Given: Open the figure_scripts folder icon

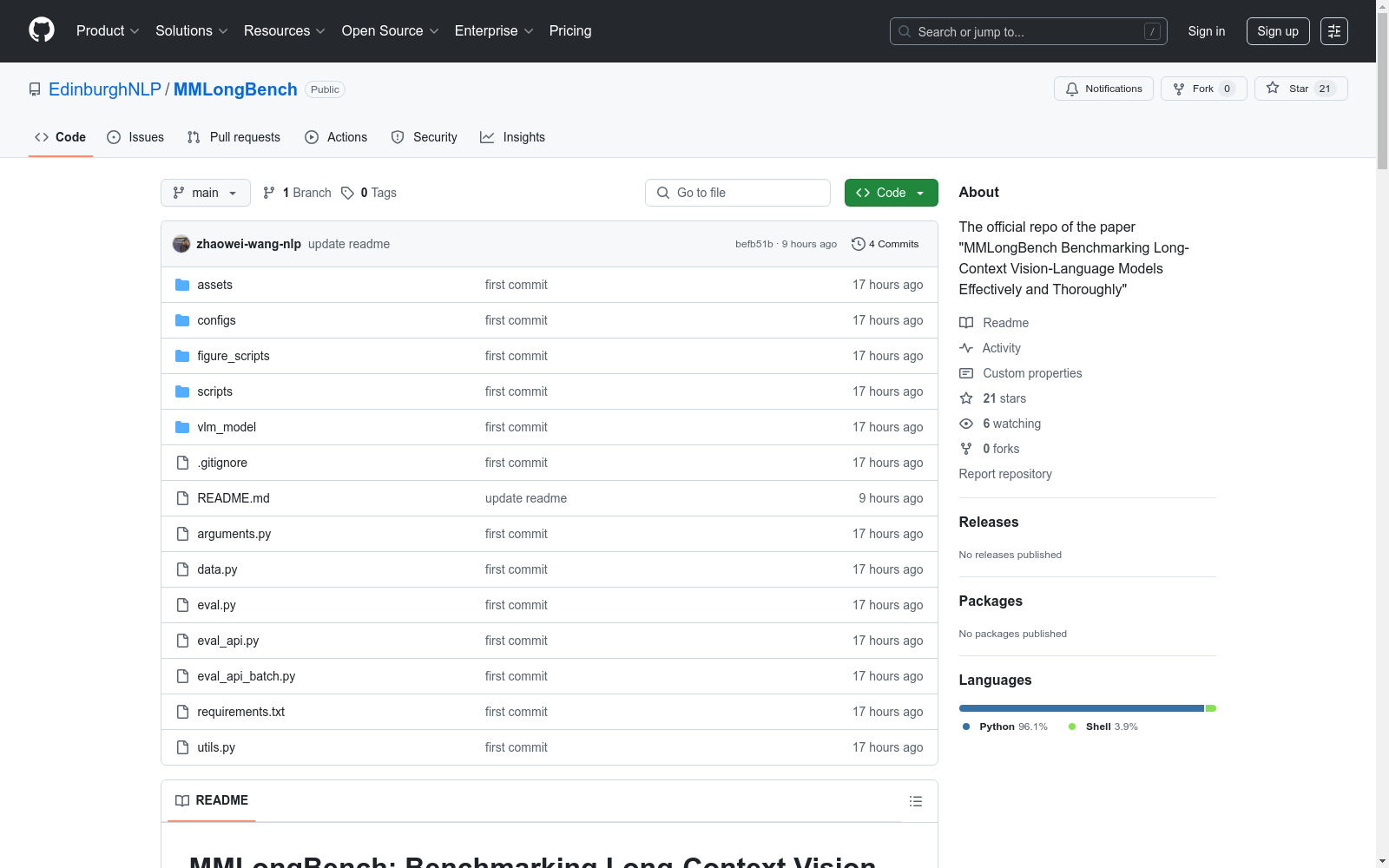Looking at the screenshot, I should point(182,356).
